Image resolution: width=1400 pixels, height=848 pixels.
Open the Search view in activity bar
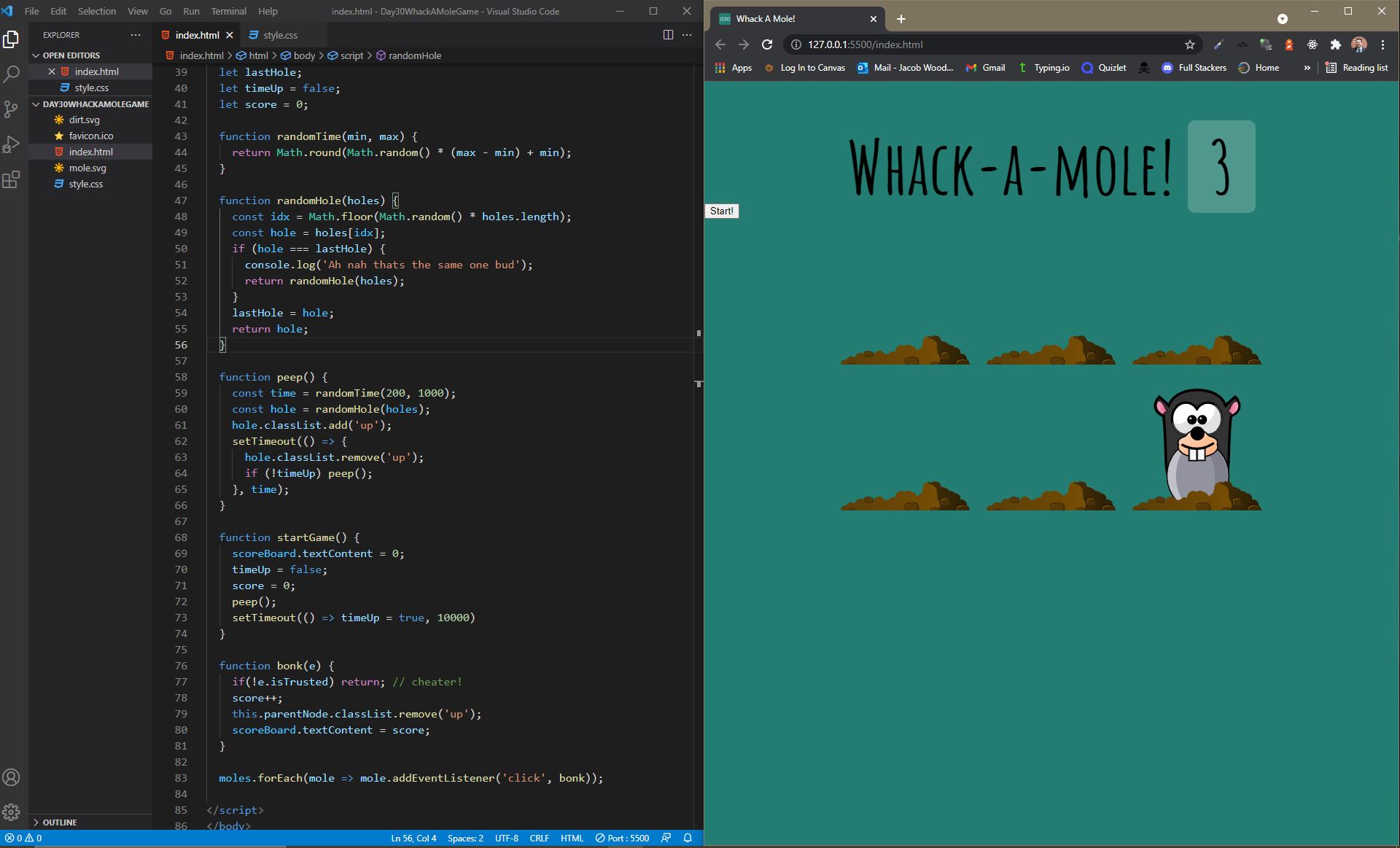point(11,74)
